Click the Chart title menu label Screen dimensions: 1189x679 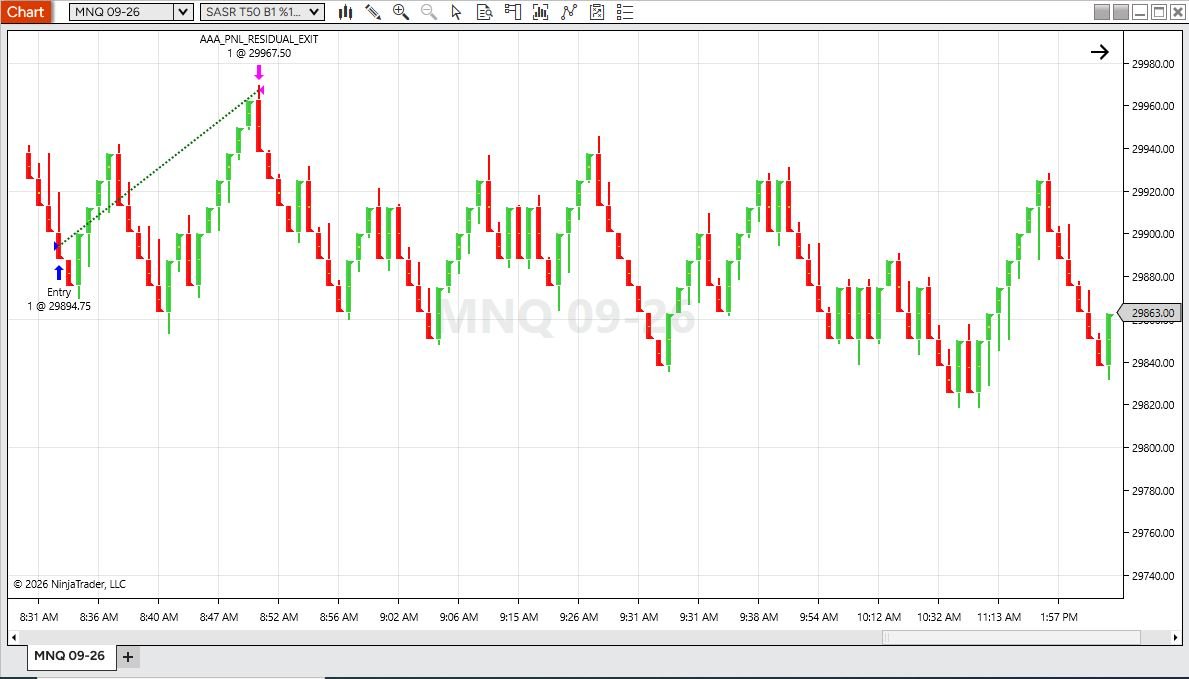coord(26,11)
